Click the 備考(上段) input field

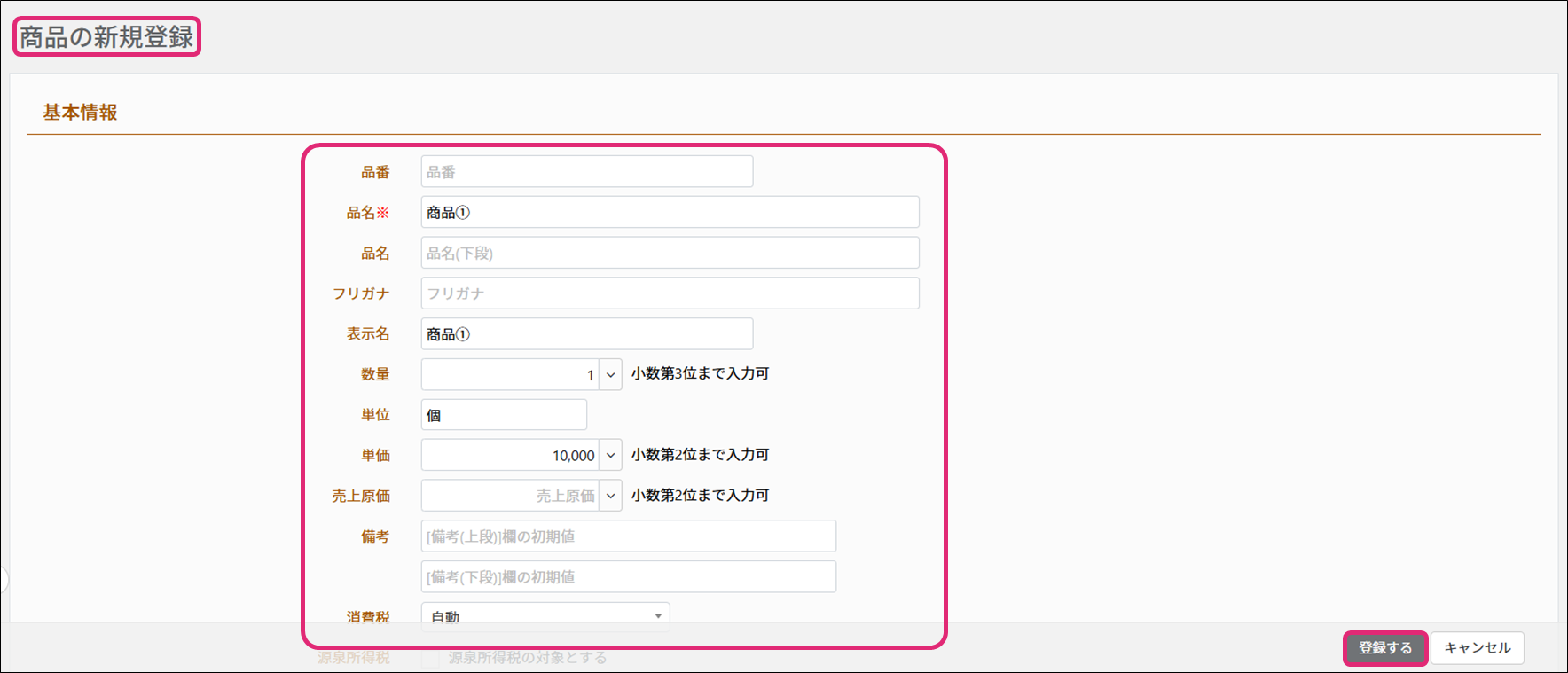[628, 536]
